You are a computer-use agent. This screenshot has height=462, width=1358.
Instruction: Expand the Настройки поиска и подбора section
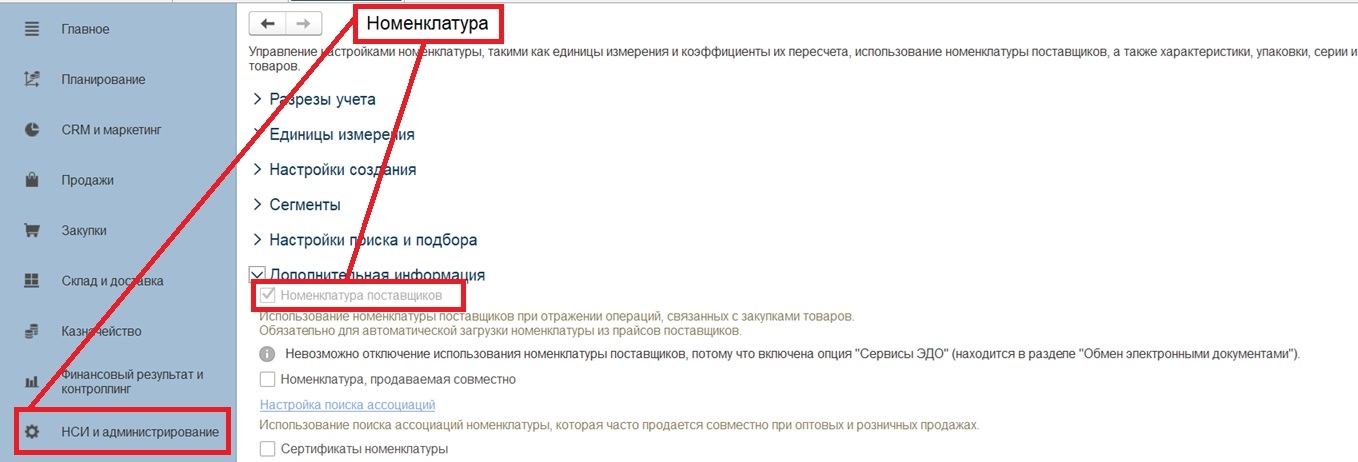pos(258,240)
